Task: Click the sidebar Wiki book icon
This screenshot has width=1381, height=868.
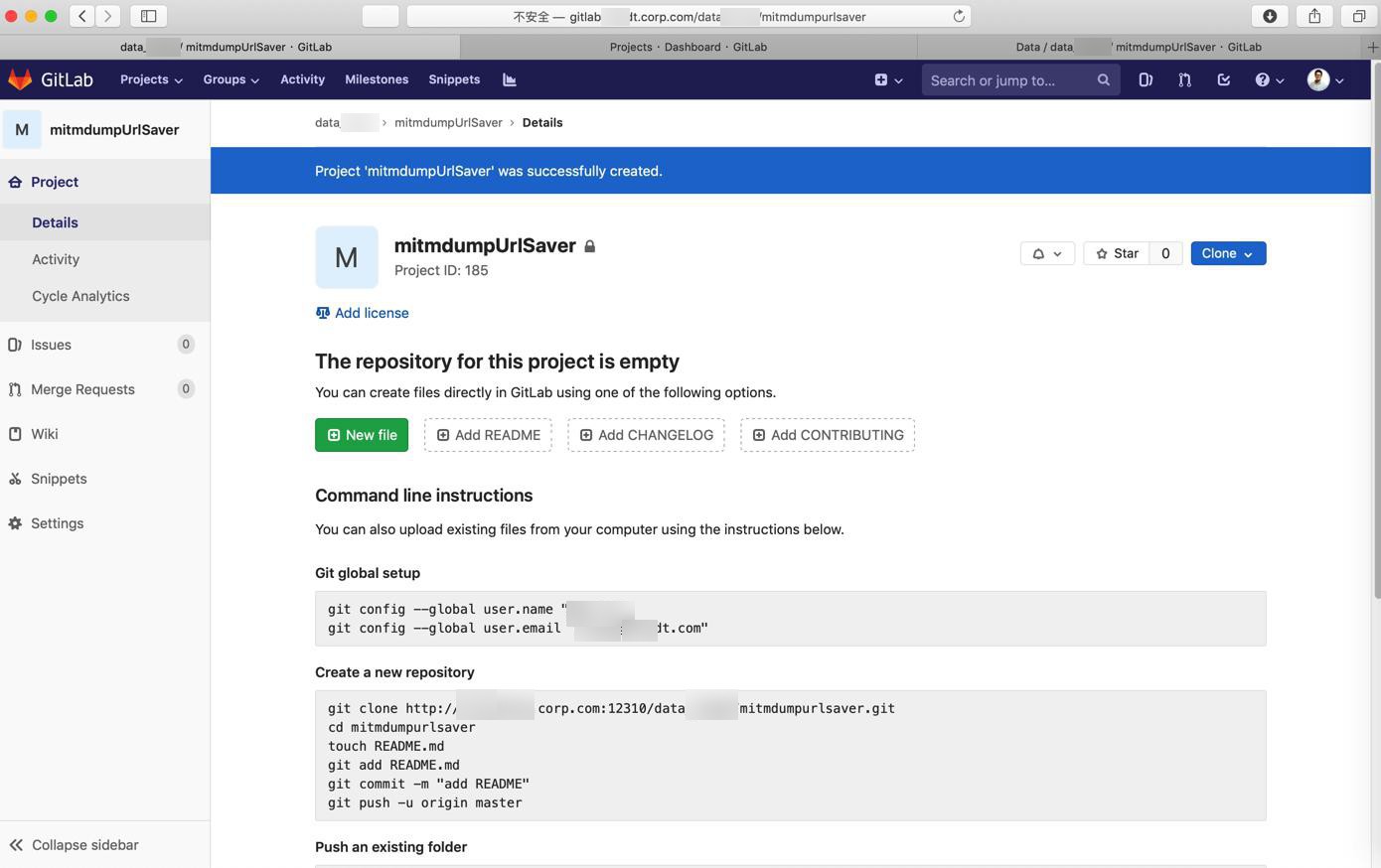Action: click(15, 434)
